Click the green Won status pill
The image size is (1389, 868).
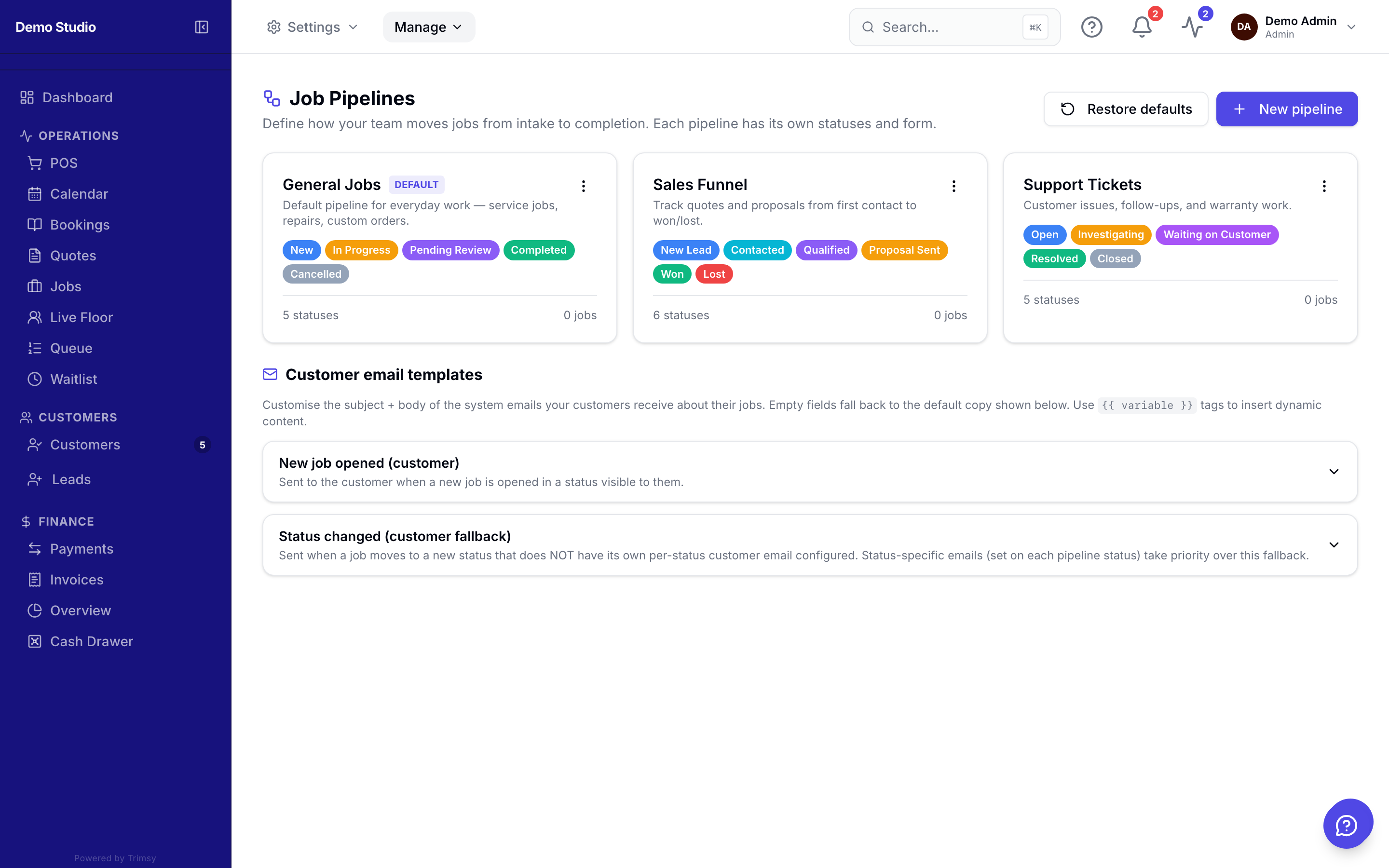[x=671, y=274]
